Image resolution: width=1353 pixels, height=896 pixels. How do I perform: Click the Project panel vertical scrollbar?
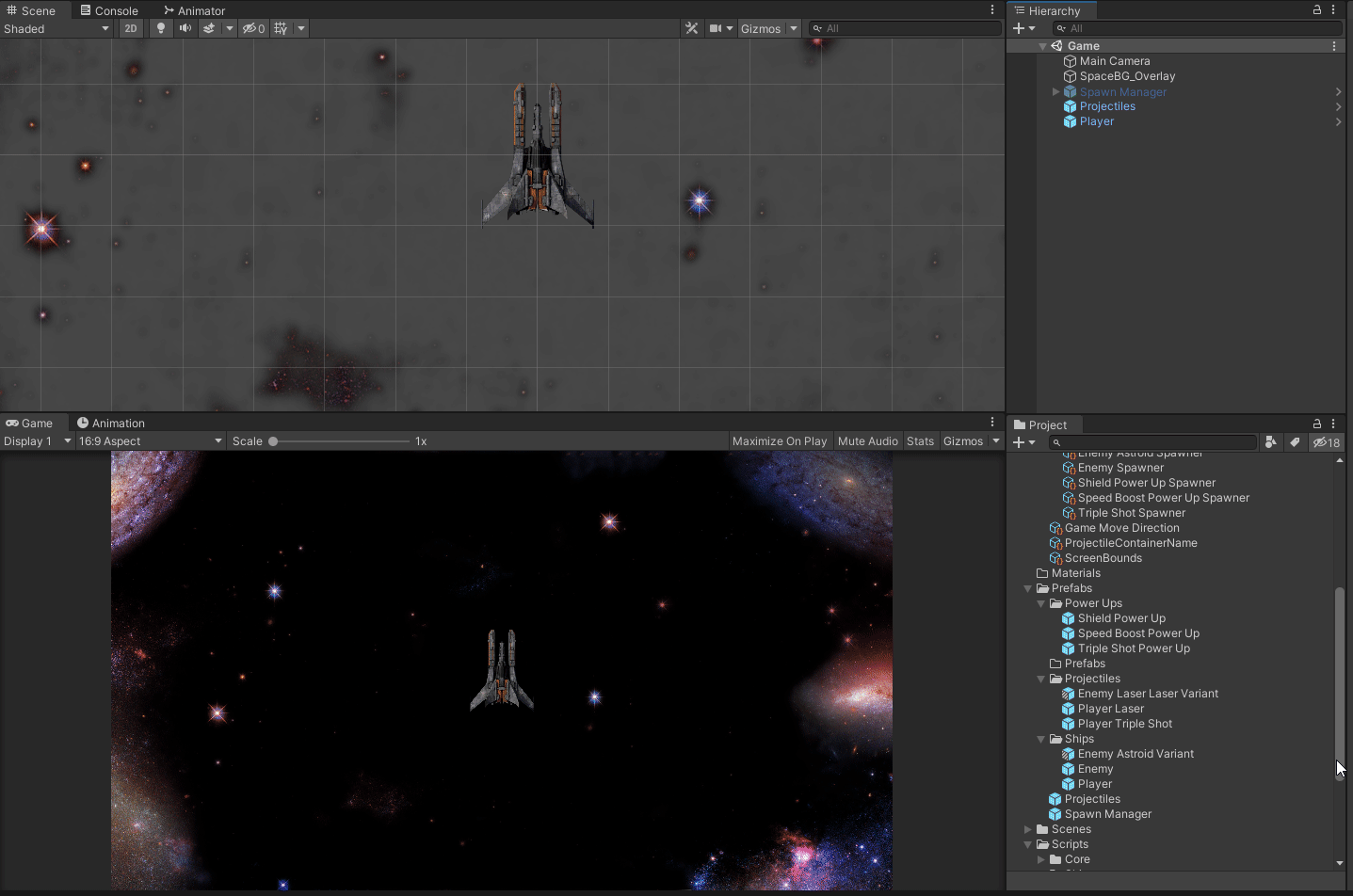1339,683
